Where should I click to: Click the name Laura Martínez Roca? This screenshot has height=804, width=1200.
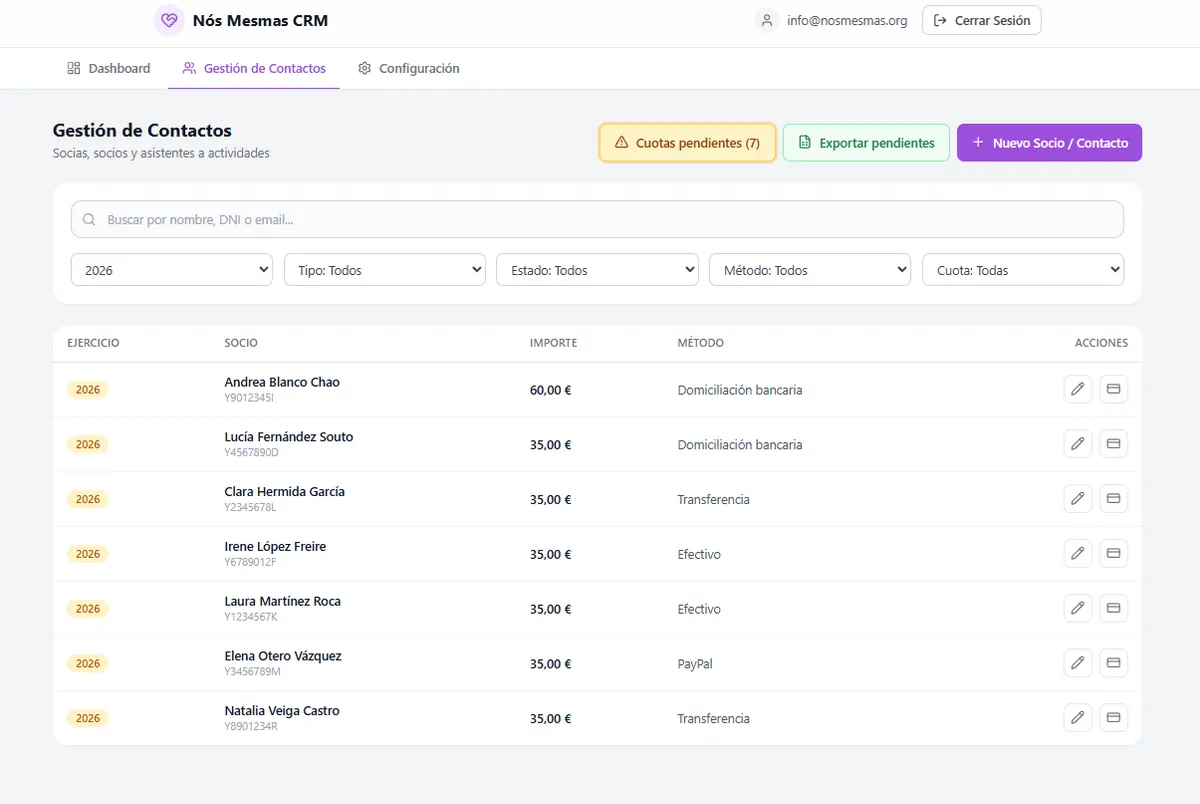click(283, 601)
